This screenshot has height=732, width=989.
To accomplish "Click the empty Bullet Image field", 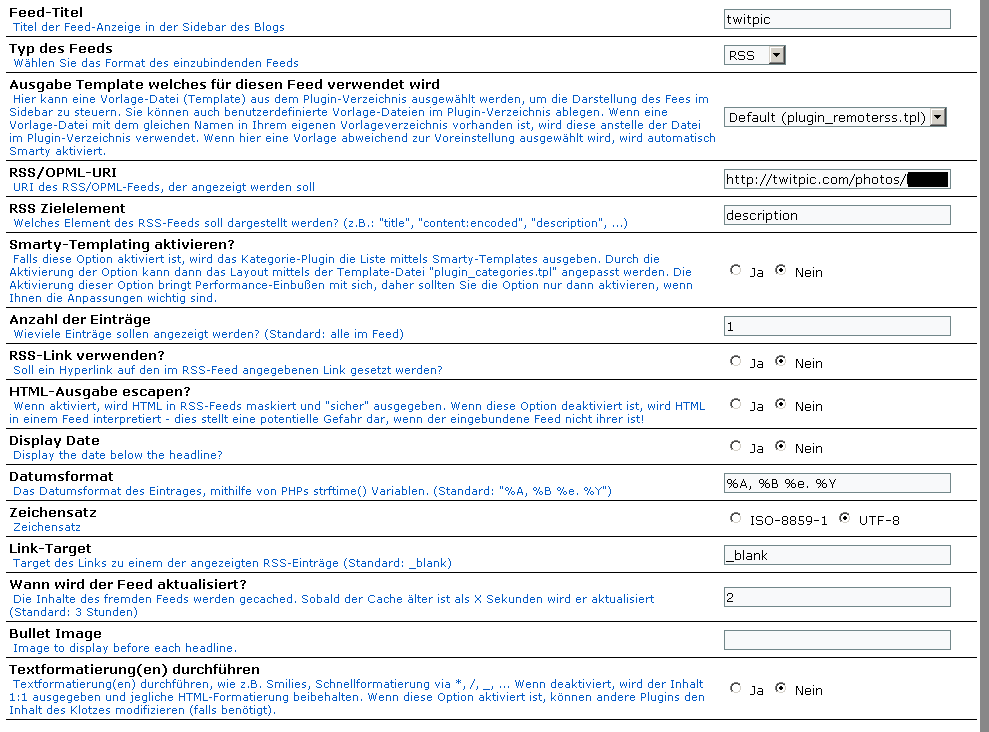I will point(837,639).
